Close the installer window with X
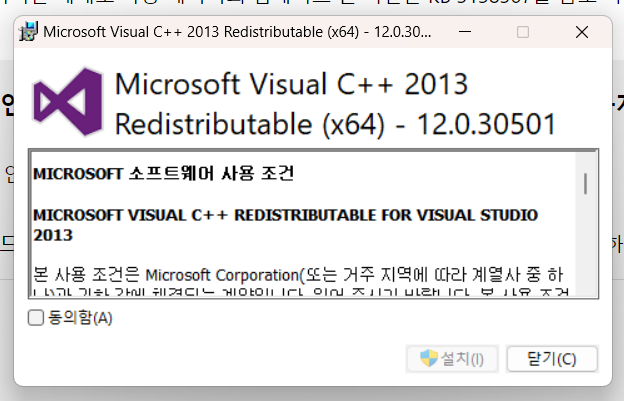Screen dimensions: 624x401 click(x=582, y=32)
